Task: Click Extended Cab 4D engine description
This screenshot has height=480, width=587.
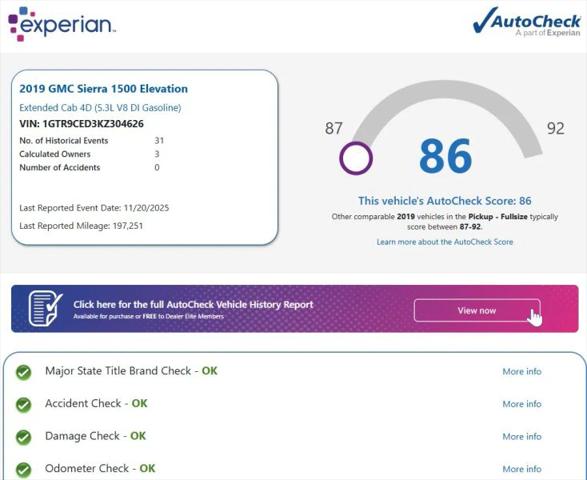Action: (100, 108)
